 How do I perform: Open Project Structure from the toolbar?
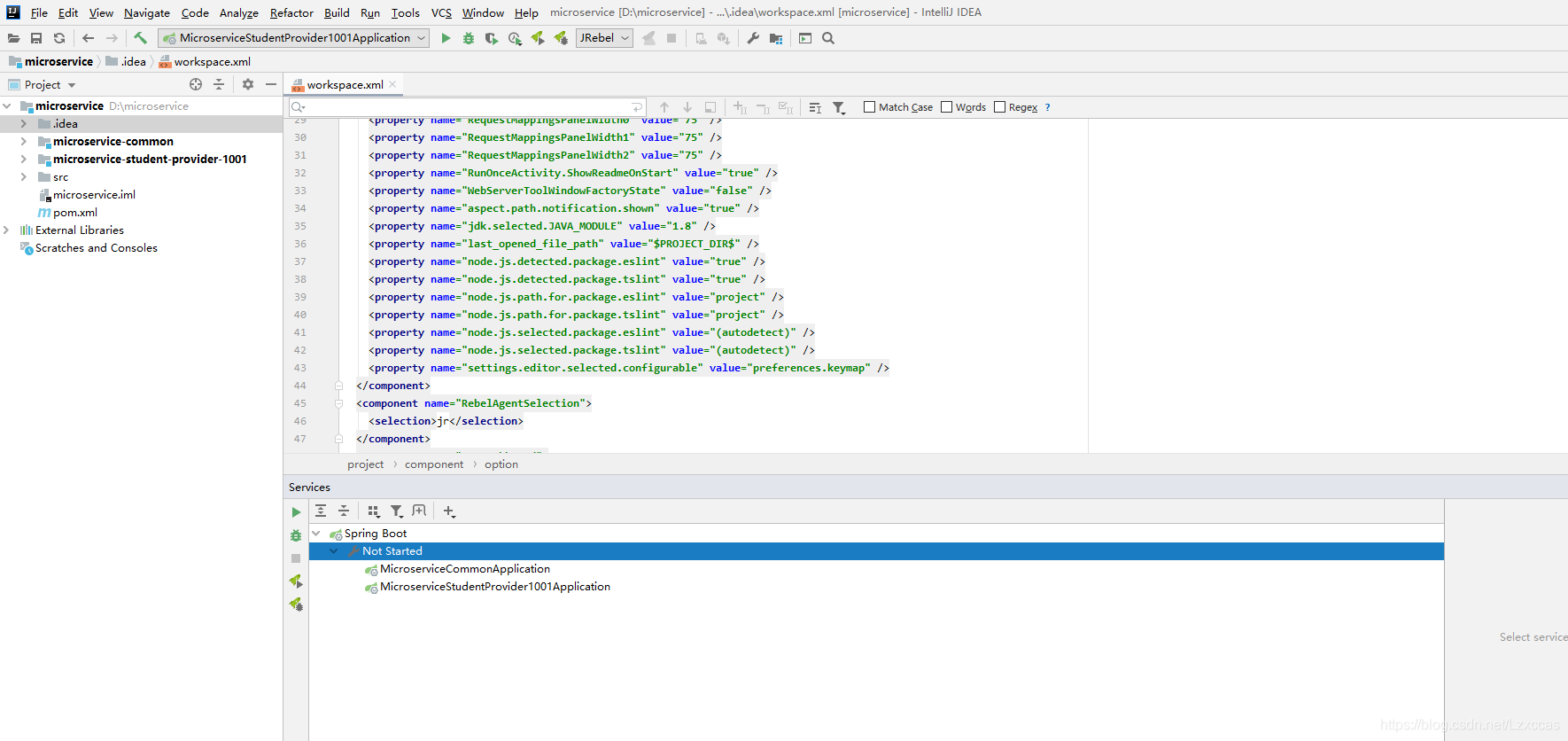776,38
